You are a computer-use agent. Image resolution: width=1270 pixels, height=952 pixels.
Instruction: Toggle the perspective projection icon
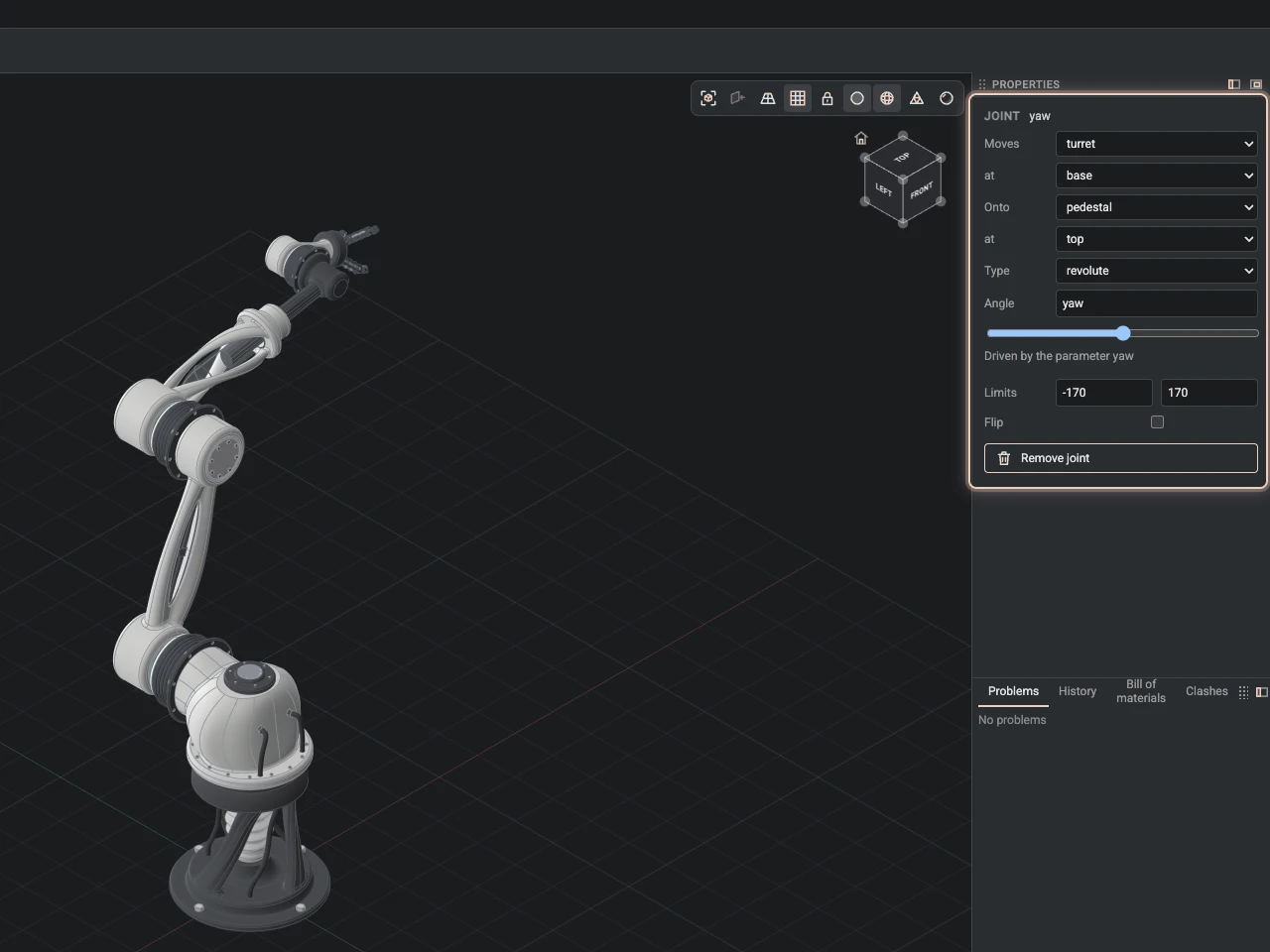(768, 98)
